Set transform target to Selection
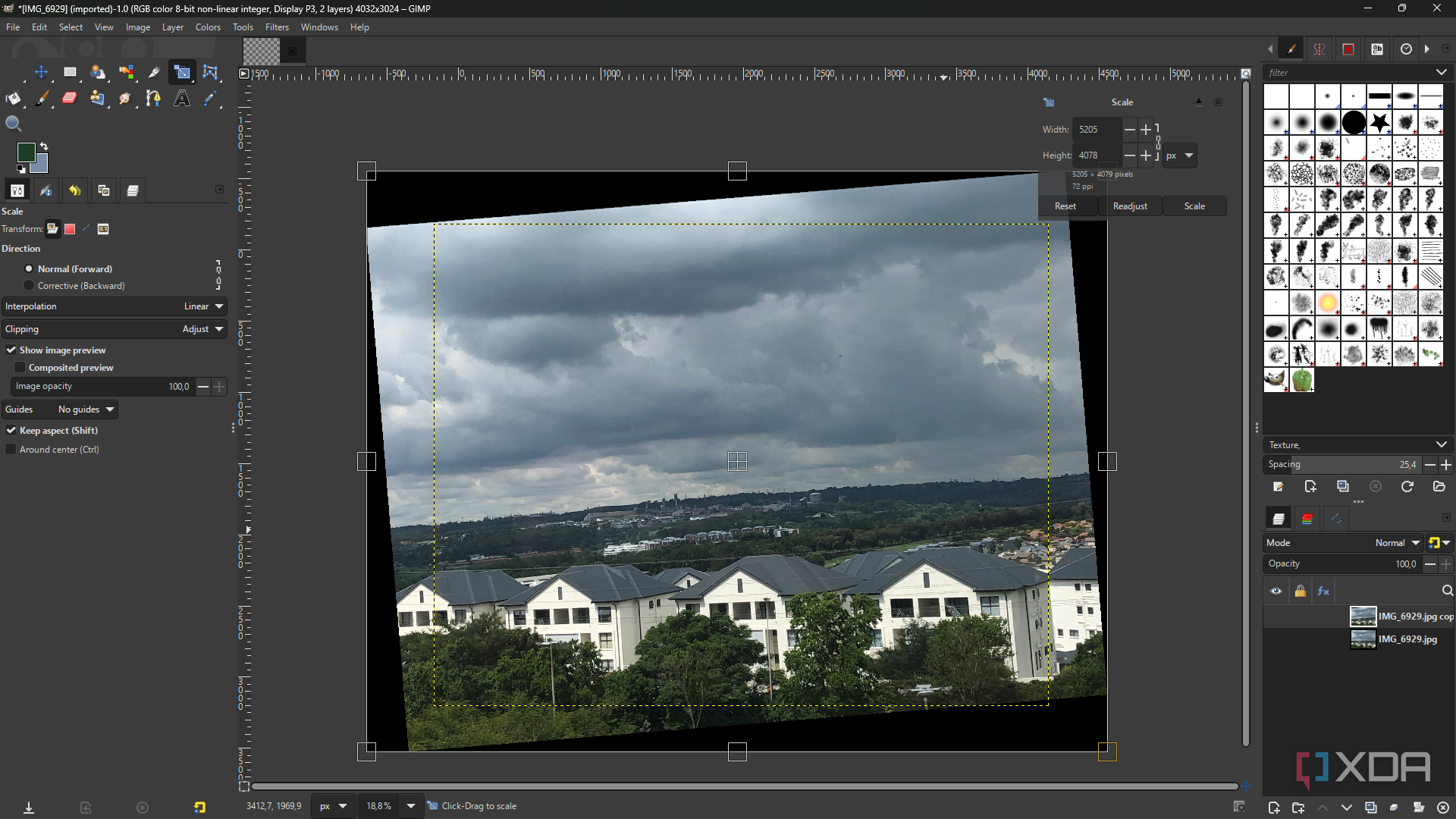 [x=70, y=229]
